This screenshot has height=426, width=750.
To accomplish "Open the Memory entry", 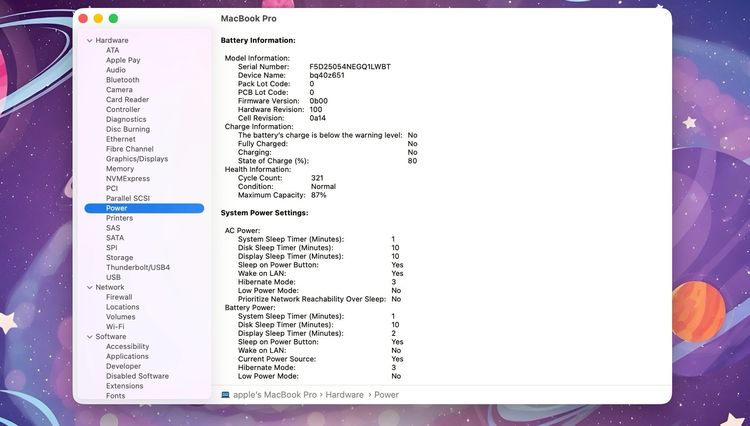I will pos(120,169).
